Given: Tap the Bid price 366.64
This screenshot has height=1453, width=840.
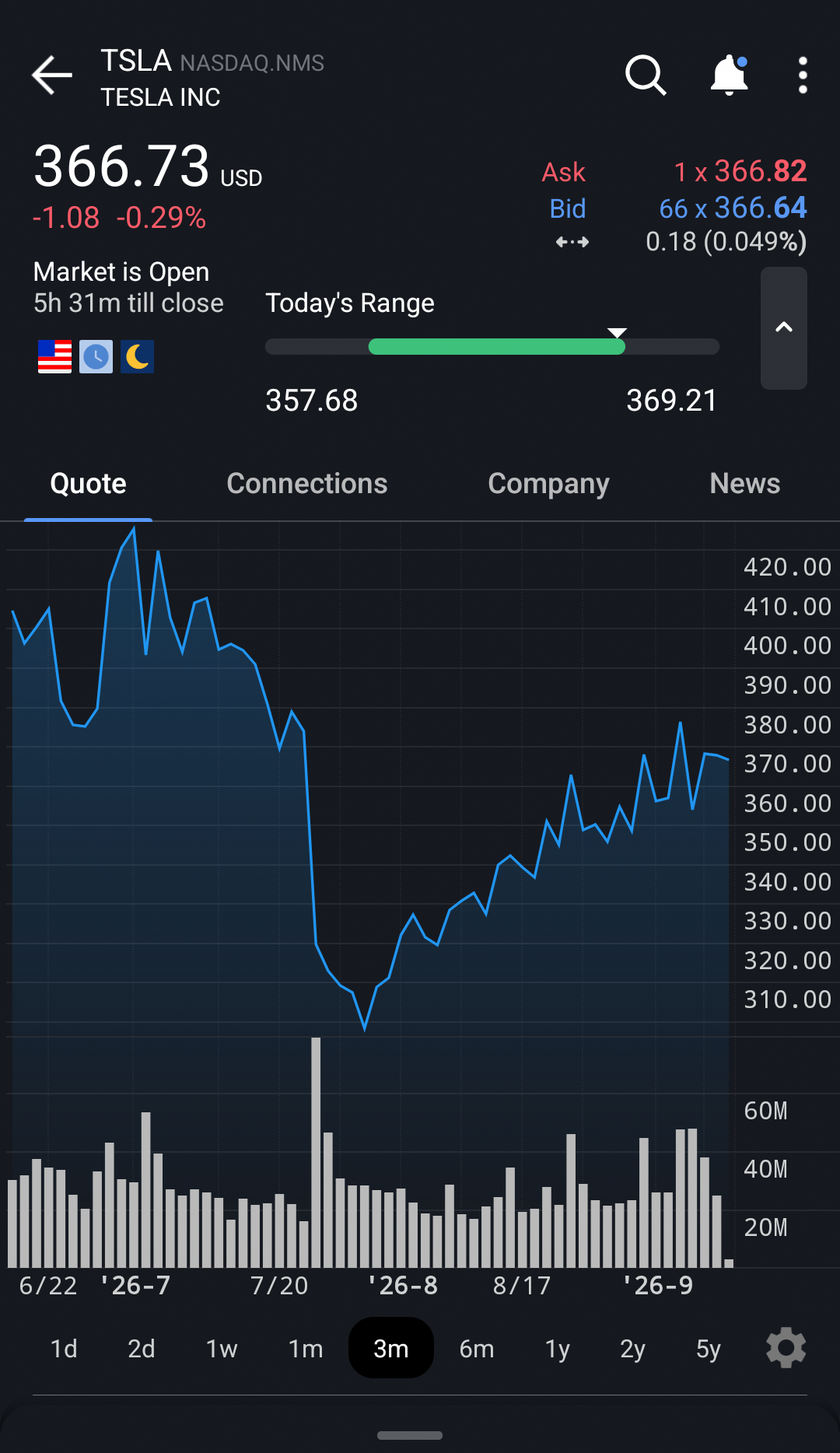Looking at the screenshot, I should [761, 208].
